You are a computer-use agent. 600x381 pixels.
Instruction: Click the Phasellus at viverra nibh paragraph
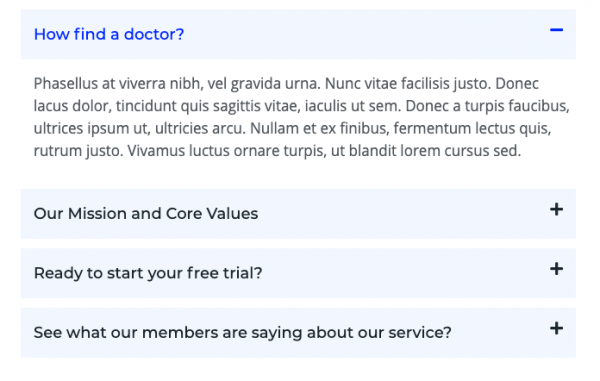tap(302, 117)
